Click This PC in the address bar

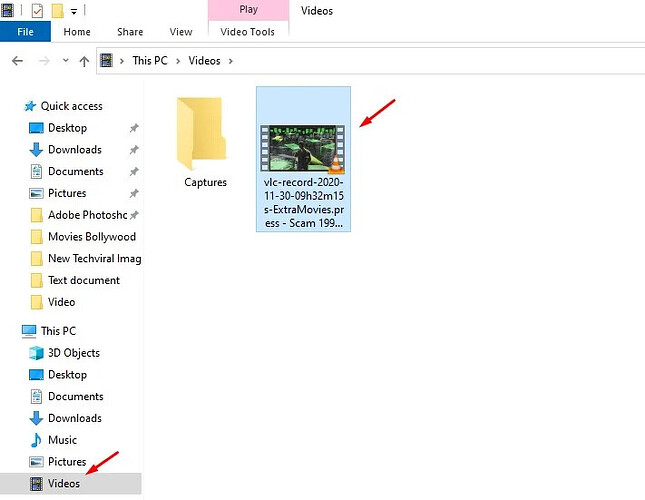point(150,60)
